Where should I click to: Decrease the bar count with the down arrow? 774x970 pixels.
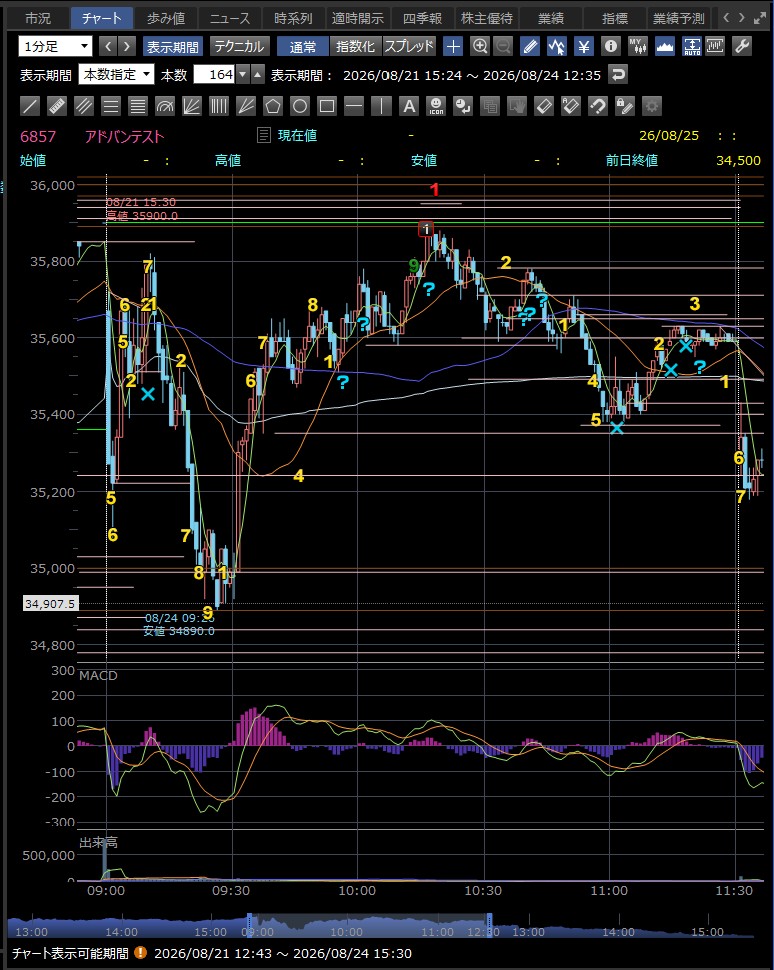tap(243, 75)
